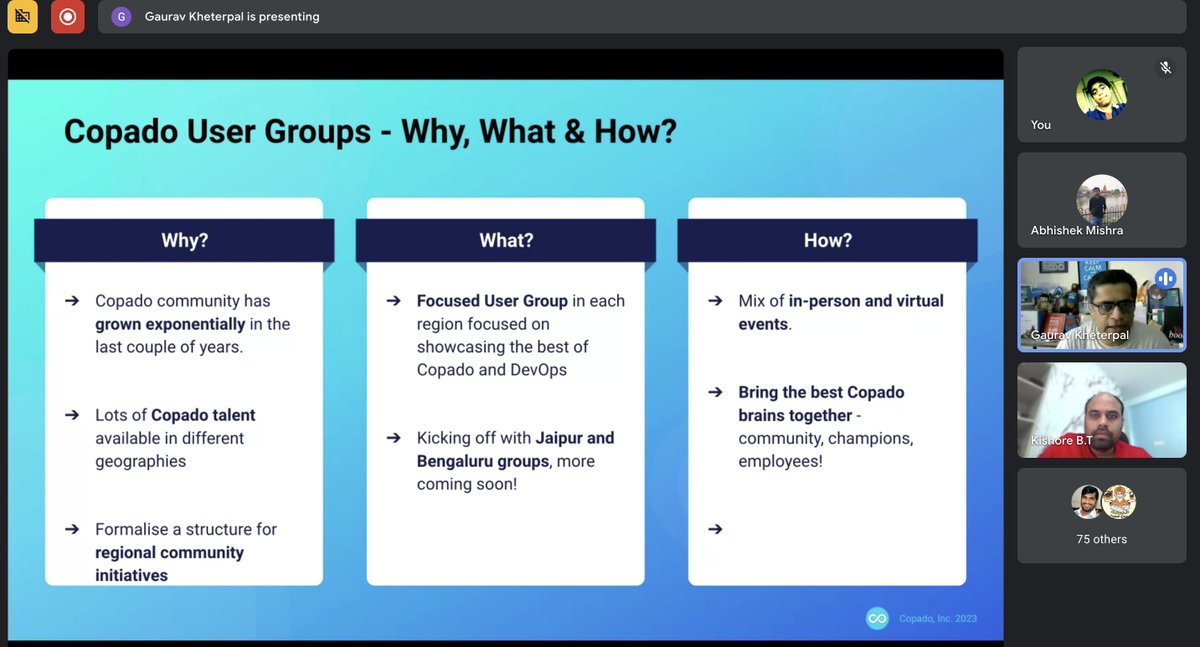
Task: Open the 75 others participants tile
Action: (x=1102, y=516)
